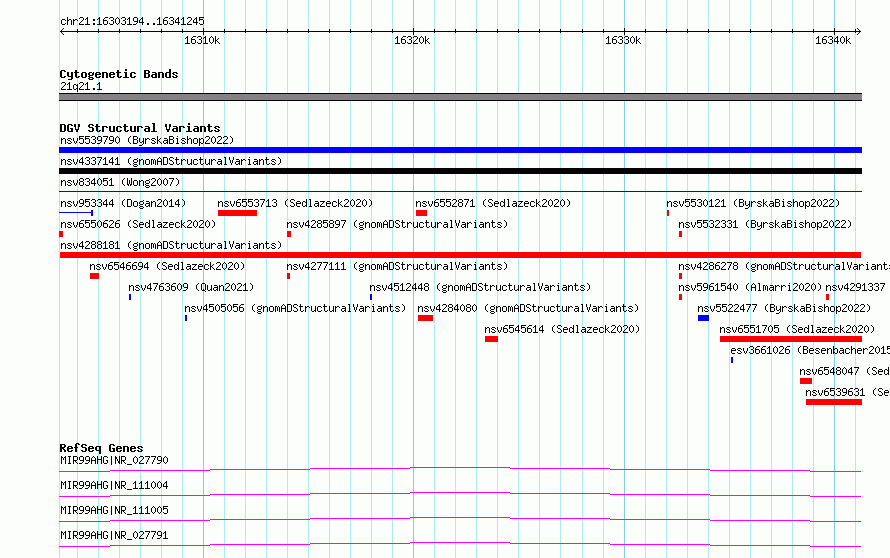Viewport: 890px width, 558px height.
Task: Click nsv5532331 (ByrskaBishop2022) label
Action: click(765, 224)
